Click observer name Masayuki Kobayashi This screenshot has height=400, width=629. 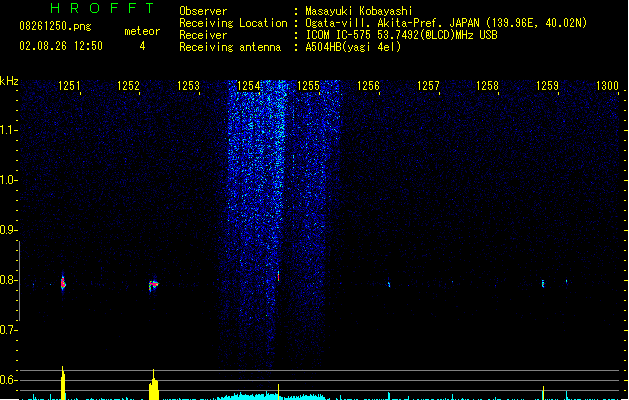pyautogui.click(x=359, y=11)
